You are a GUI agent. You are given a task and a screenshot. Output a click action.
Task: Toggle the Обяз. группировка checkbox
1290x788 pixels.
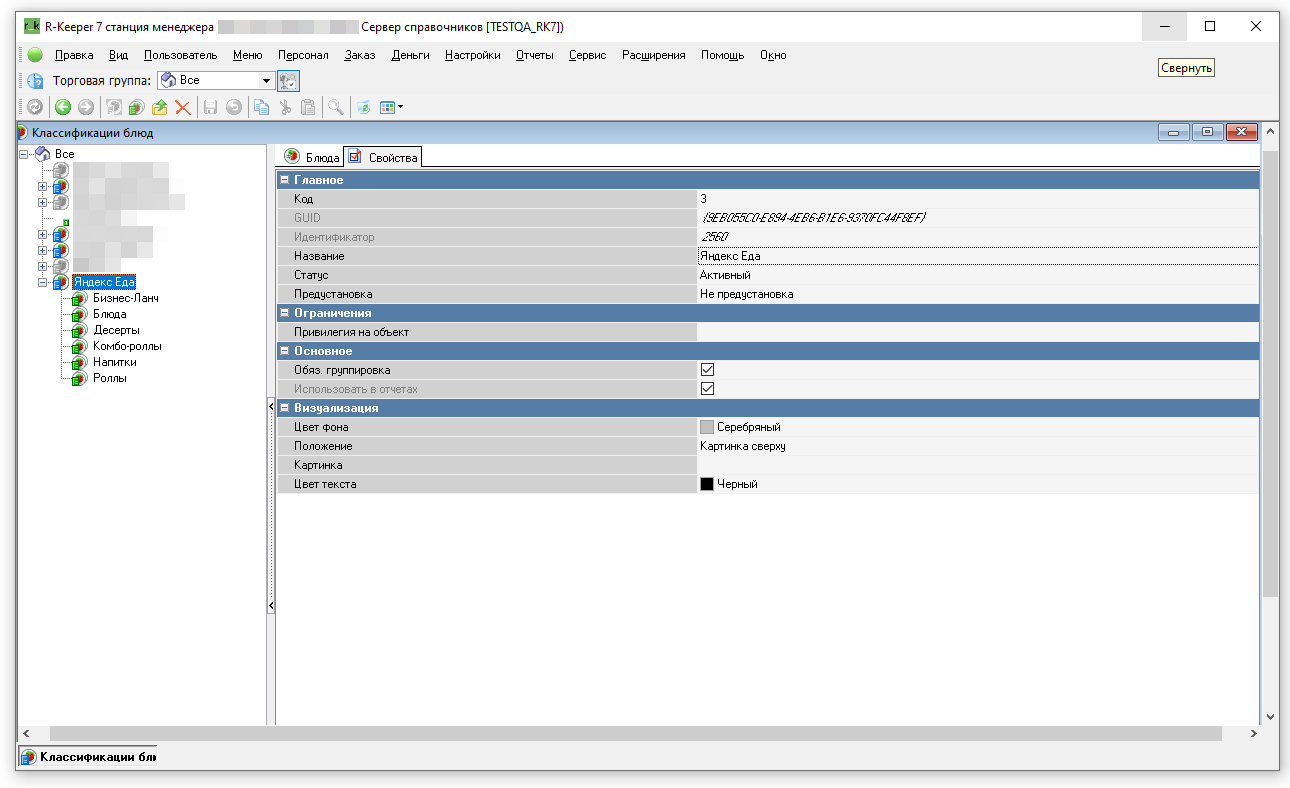point(707,370)
